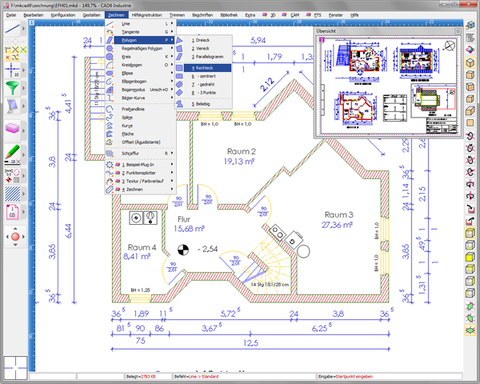The width and height of the screenshot is (480, 384).
Task: Toggle the highlighted green plane icon at right bottom
Action: click(x=470, y=330)
